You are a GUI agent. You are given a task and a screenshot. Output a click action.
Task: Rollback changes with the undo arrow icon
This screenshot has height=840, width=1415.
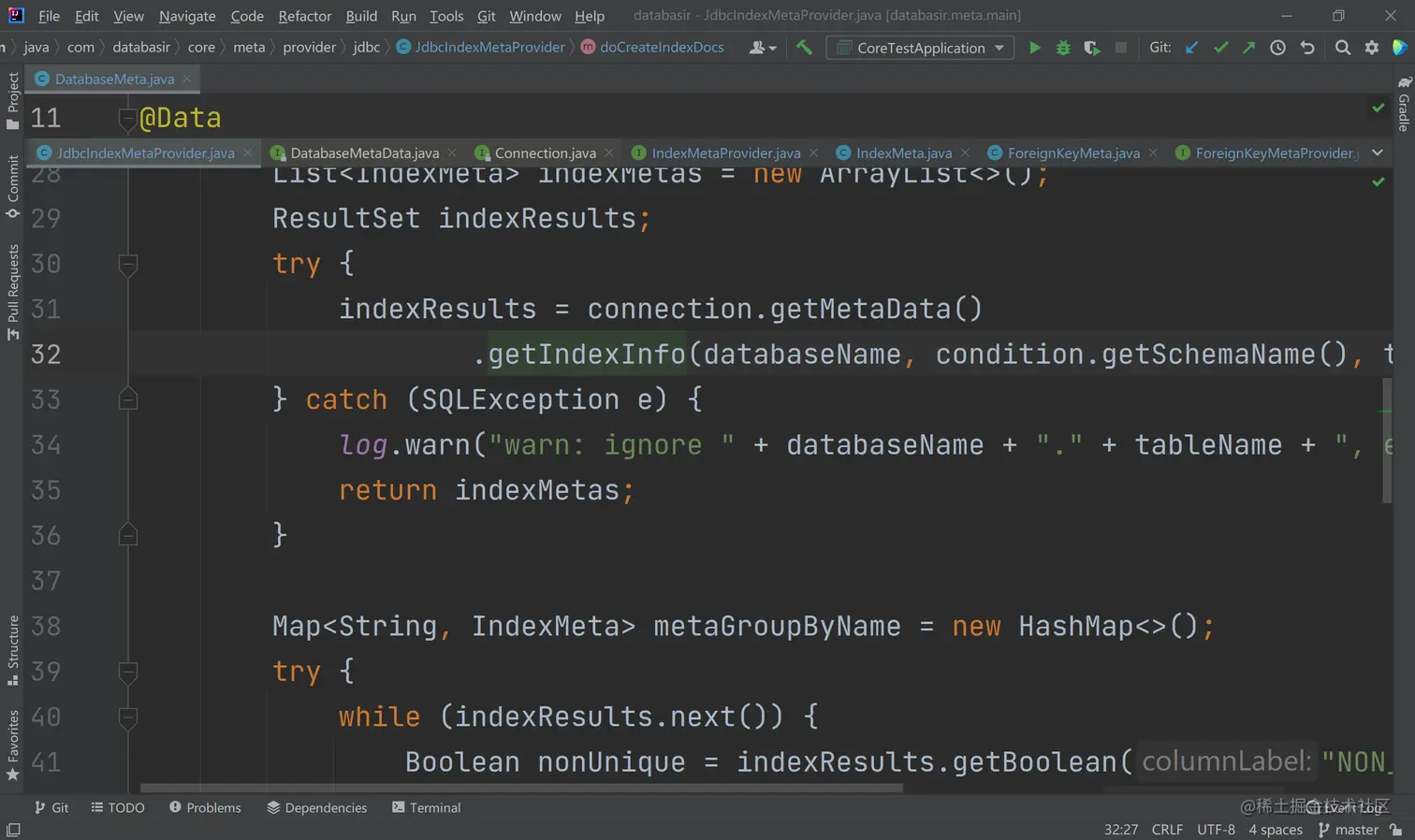pyautogui.click(x=1307, y=48)
